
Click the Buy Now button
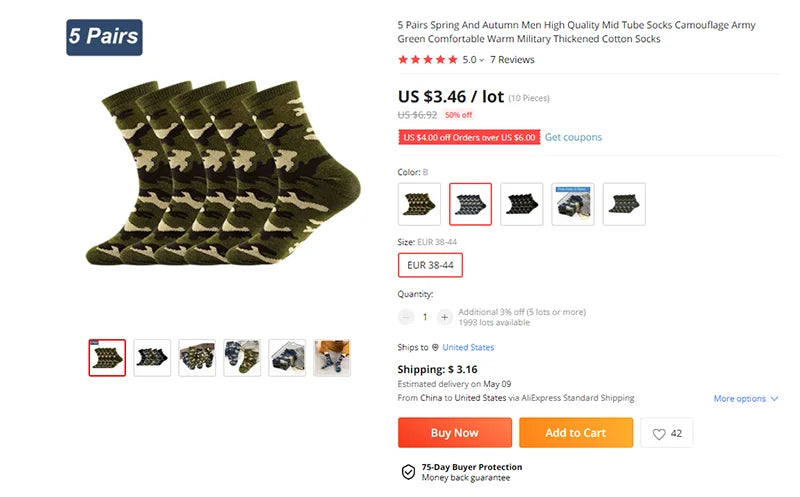click(455, 433)
